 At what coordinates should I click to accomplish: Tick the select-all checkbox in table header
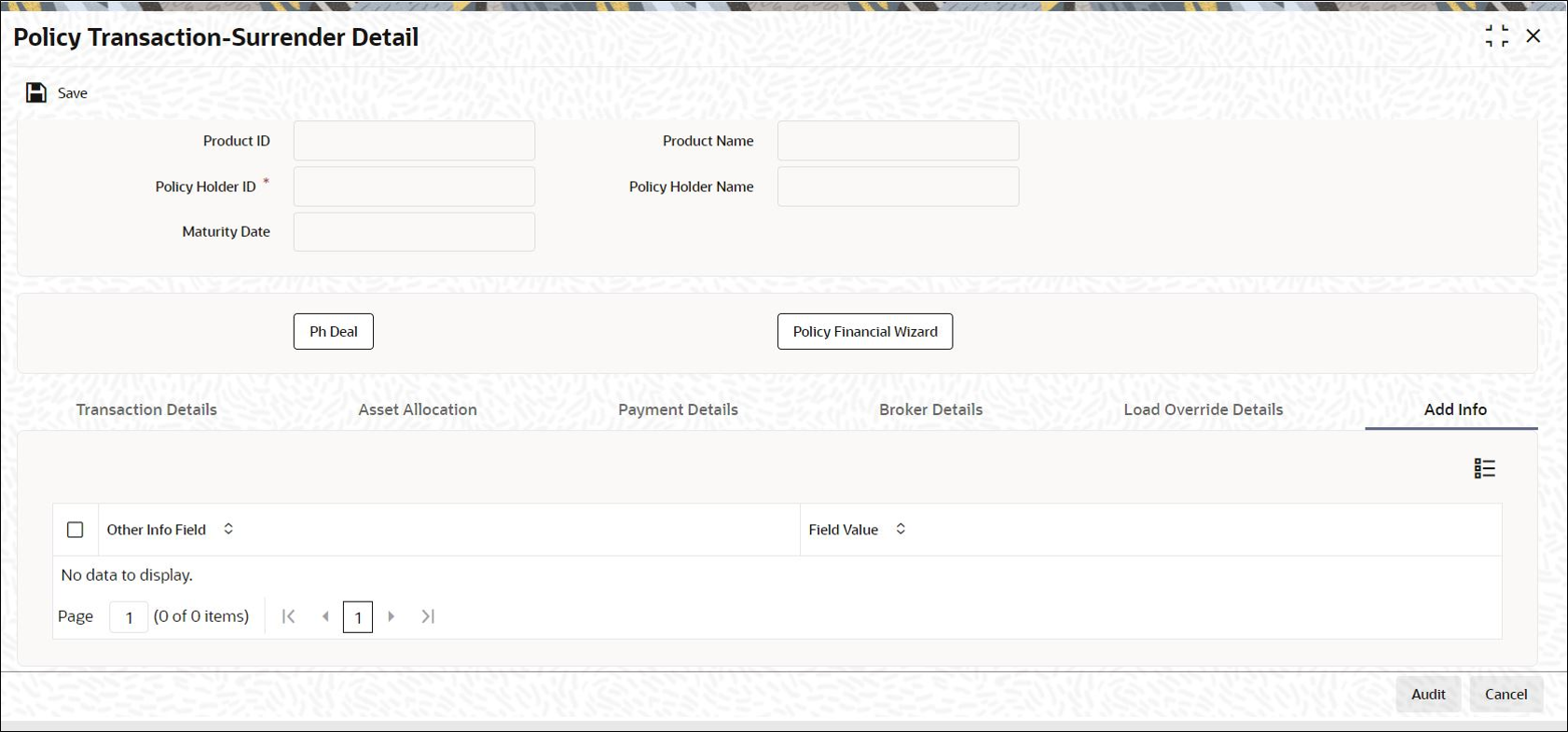point(76,530)
